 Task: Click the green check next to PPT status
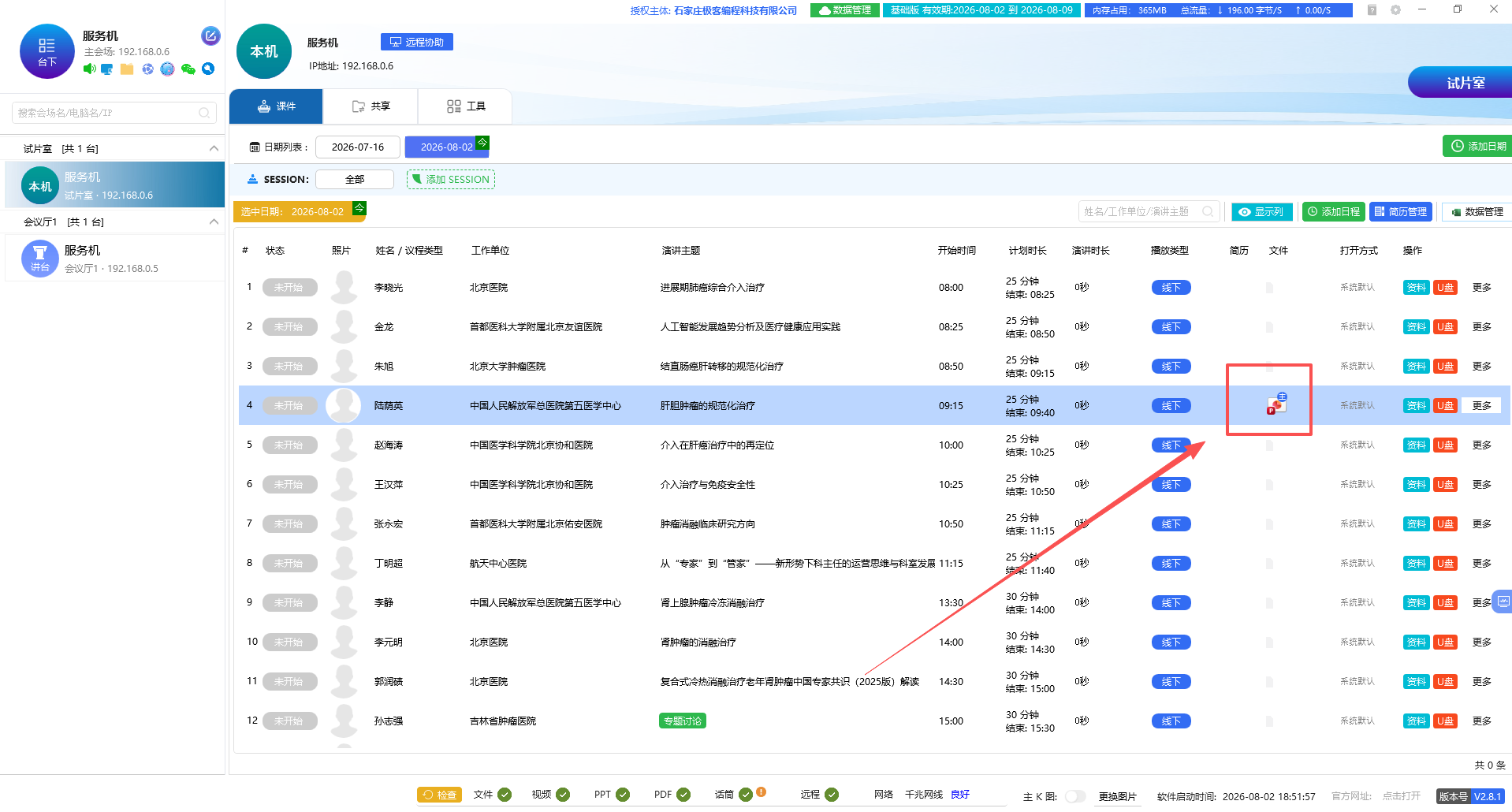tap(623, 795)
